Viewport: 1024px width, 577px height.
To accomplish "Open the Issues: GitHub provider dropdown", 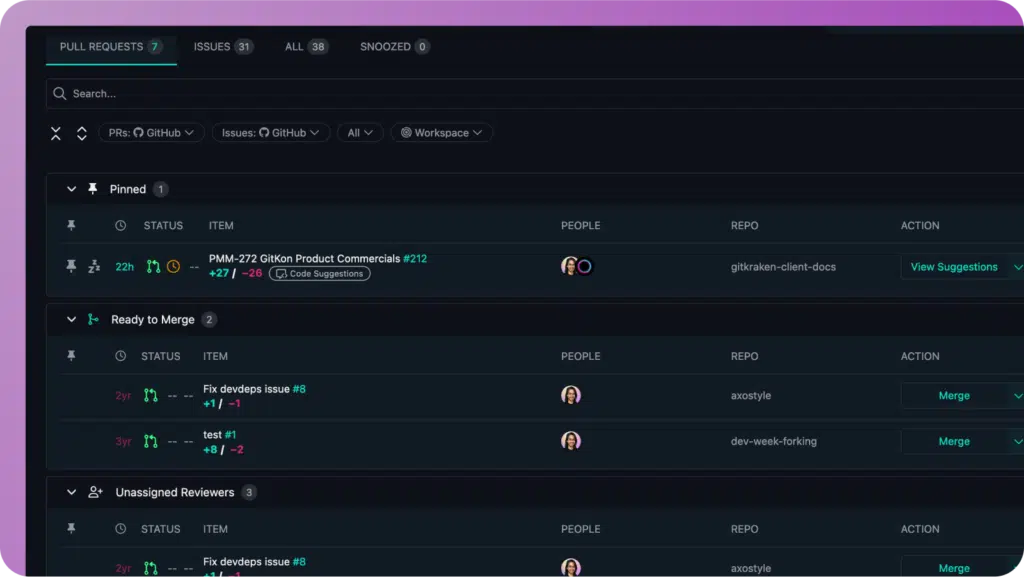I will pos(270,133).
